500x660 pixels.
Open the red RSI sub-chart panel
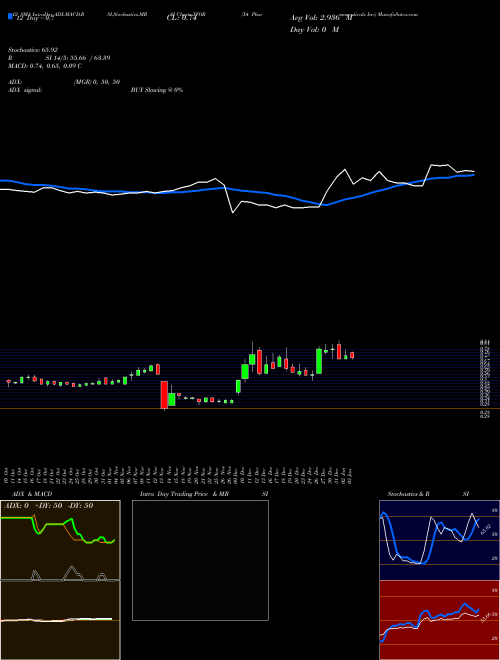(439, 620)
